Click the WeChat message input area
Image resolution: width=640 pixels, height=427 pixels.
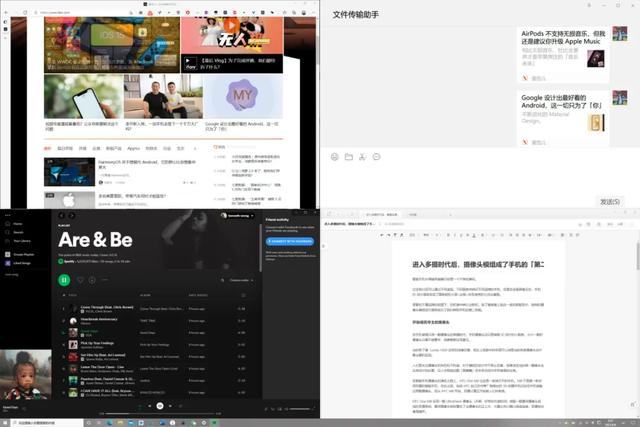point(480,180)
